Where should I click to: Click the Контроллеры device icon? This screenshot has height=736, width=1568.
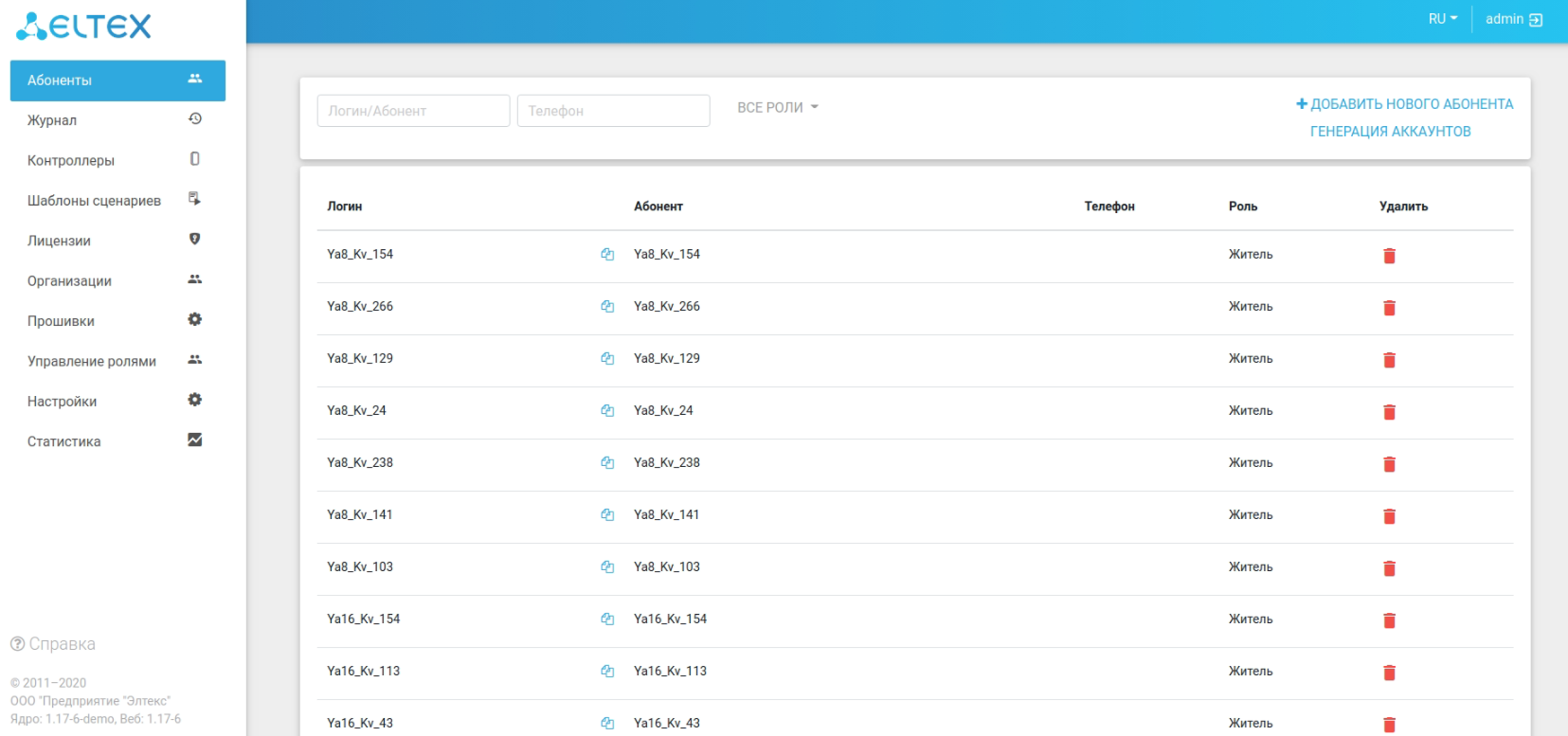pos(195,159)
